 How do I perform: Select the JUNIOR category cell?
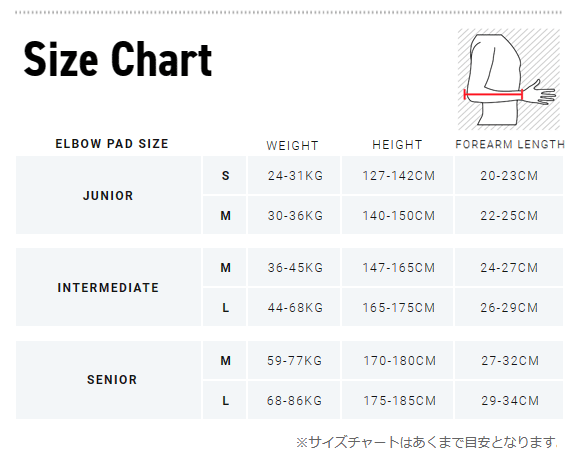pyautogui.click(x=108, y=195)
